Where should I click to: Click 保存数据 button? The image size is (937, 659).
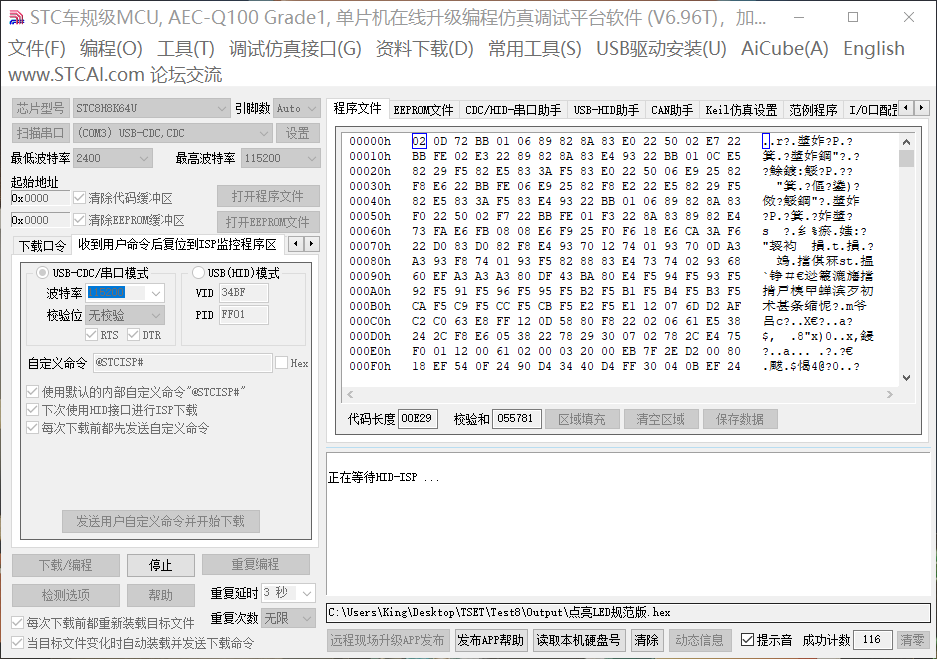click(x=740, y=419)
